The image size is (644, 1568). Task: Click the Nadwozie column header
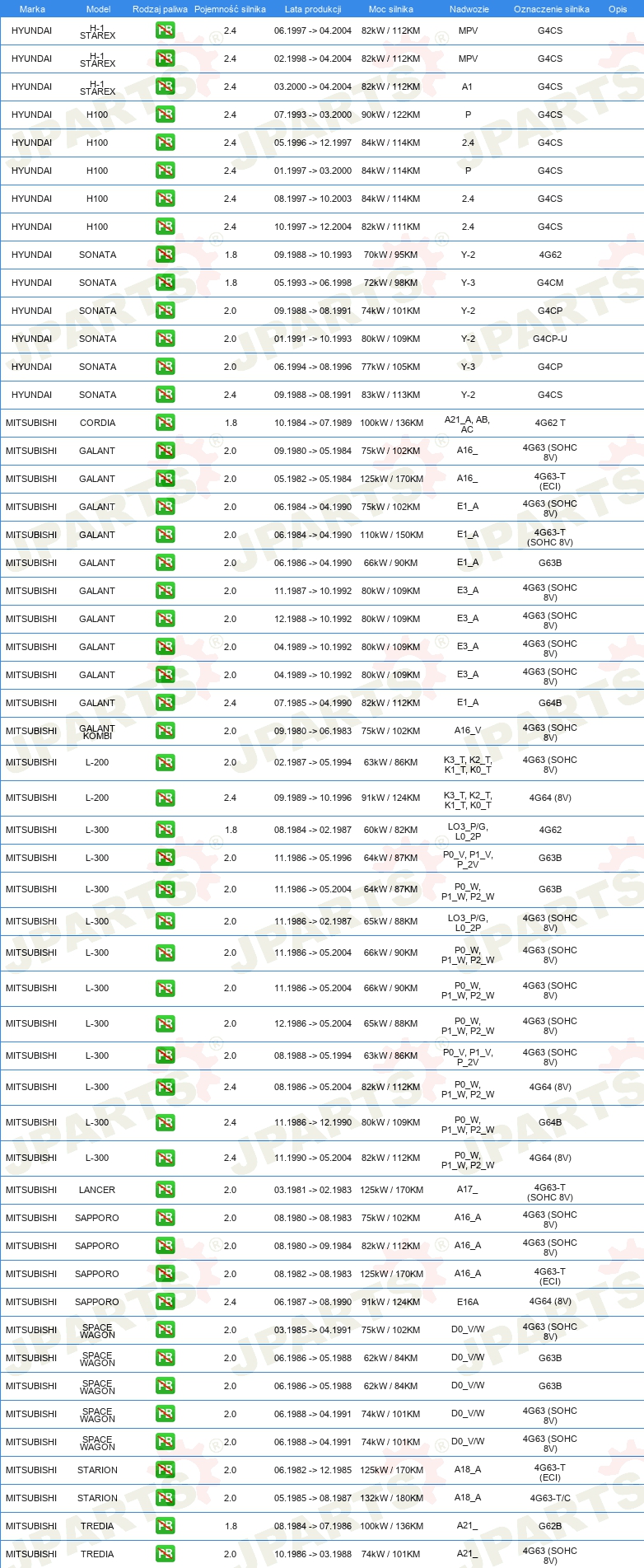469,9
